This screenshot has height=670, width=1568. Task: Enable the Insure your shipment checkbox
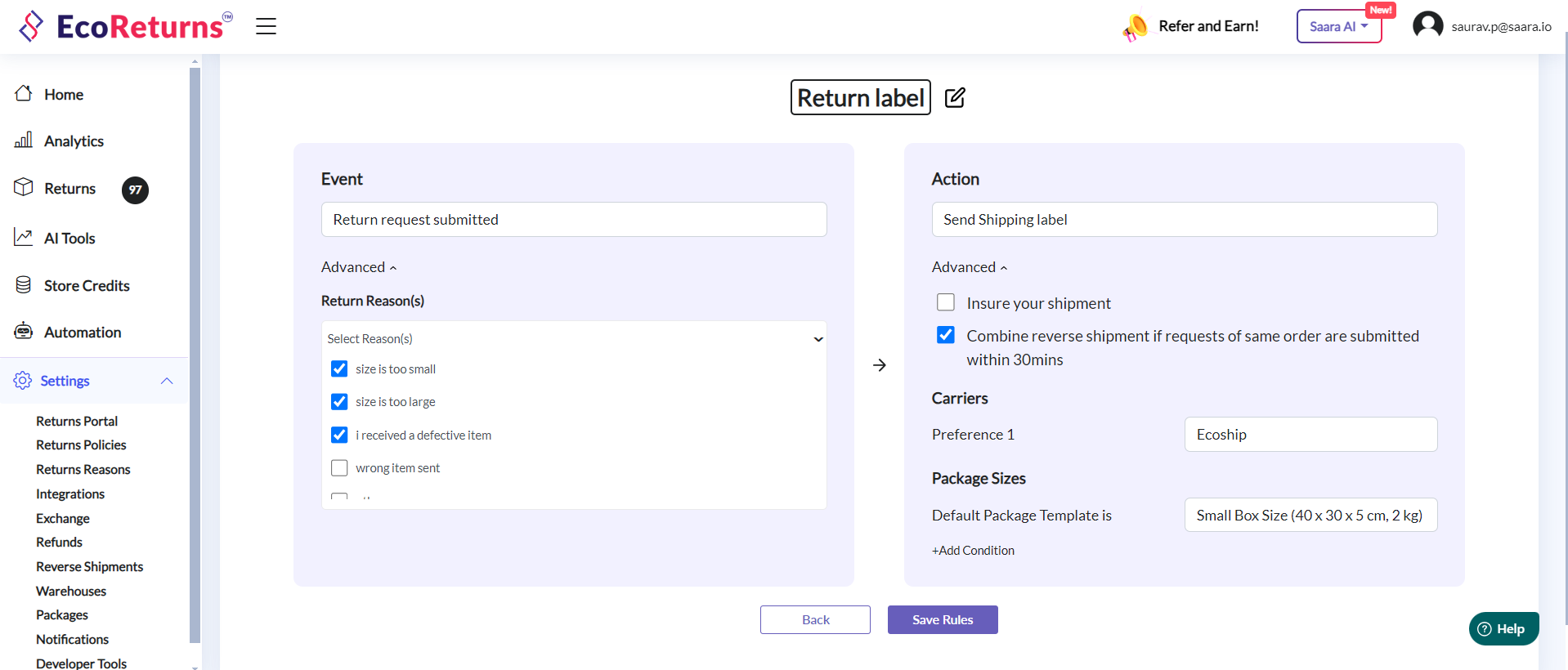[946, 302]
